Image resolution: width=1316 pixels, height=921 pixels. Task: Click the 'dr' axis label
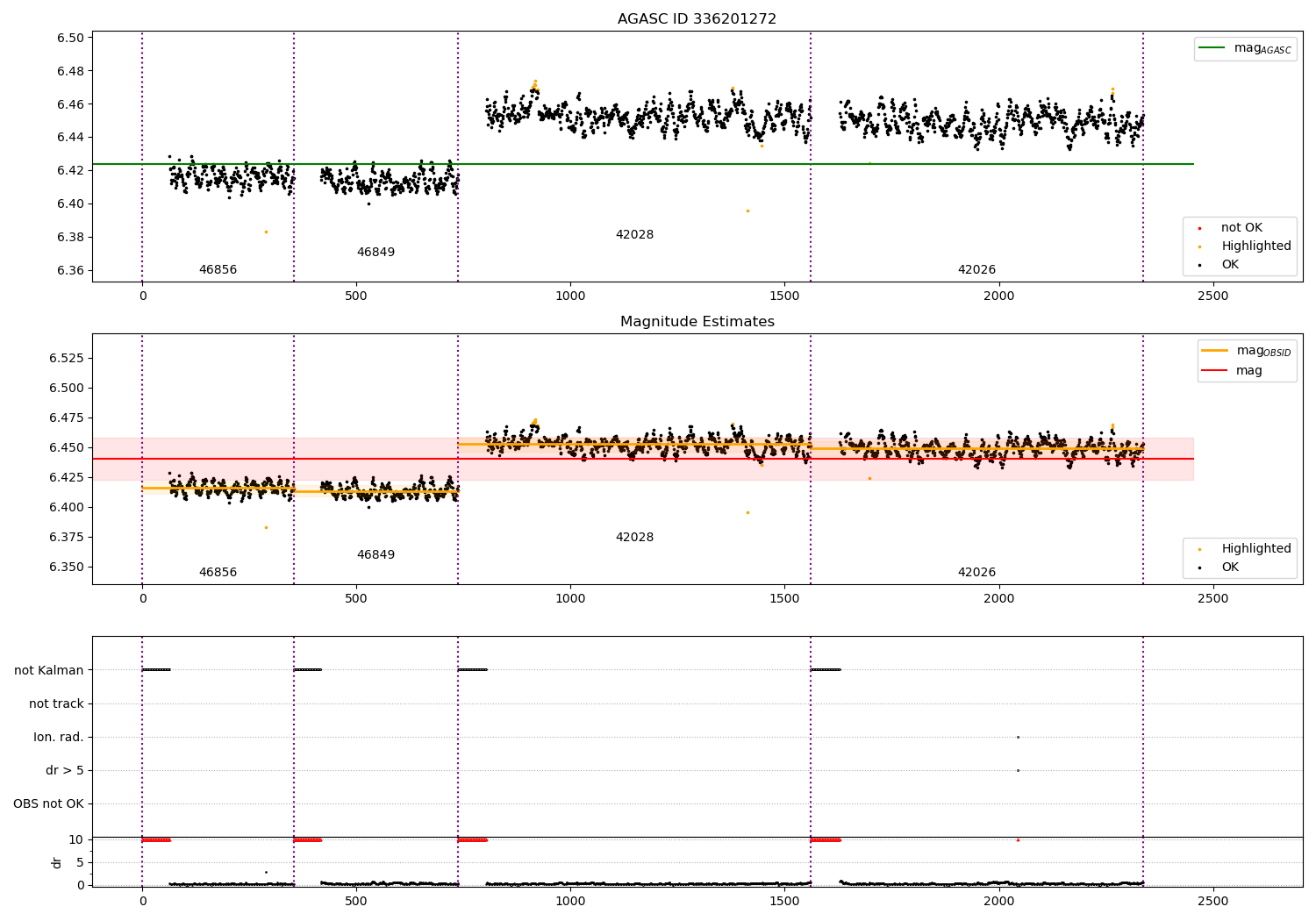57,862
